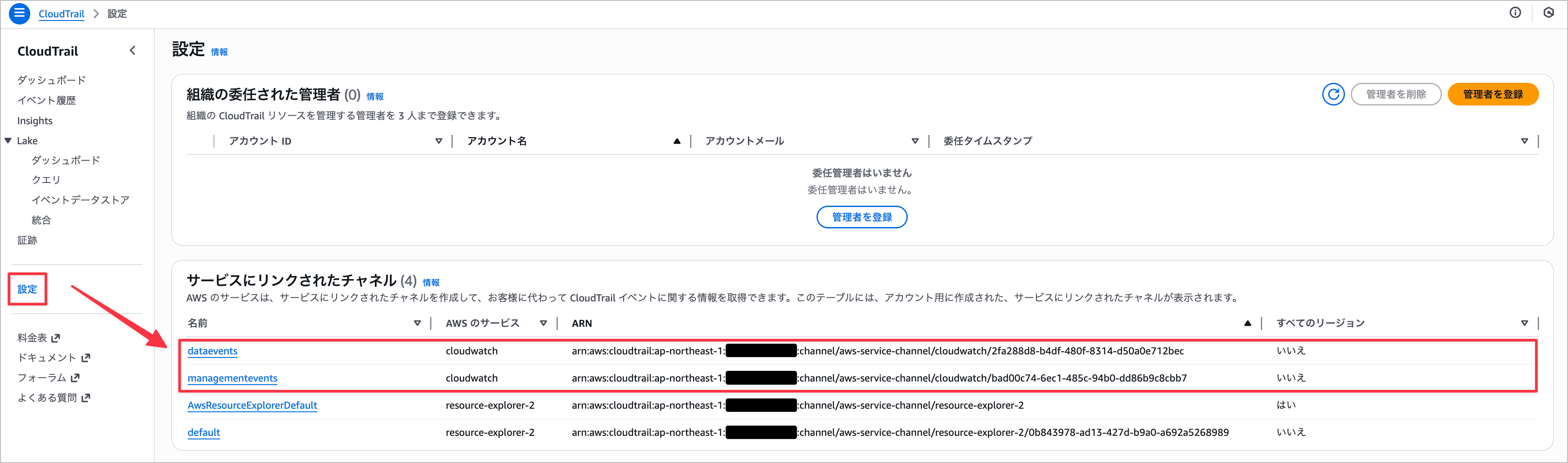Sort by アカウント名 ascending arrow
The height and width of the screenshot is (463, 1568).
point(677,141)
